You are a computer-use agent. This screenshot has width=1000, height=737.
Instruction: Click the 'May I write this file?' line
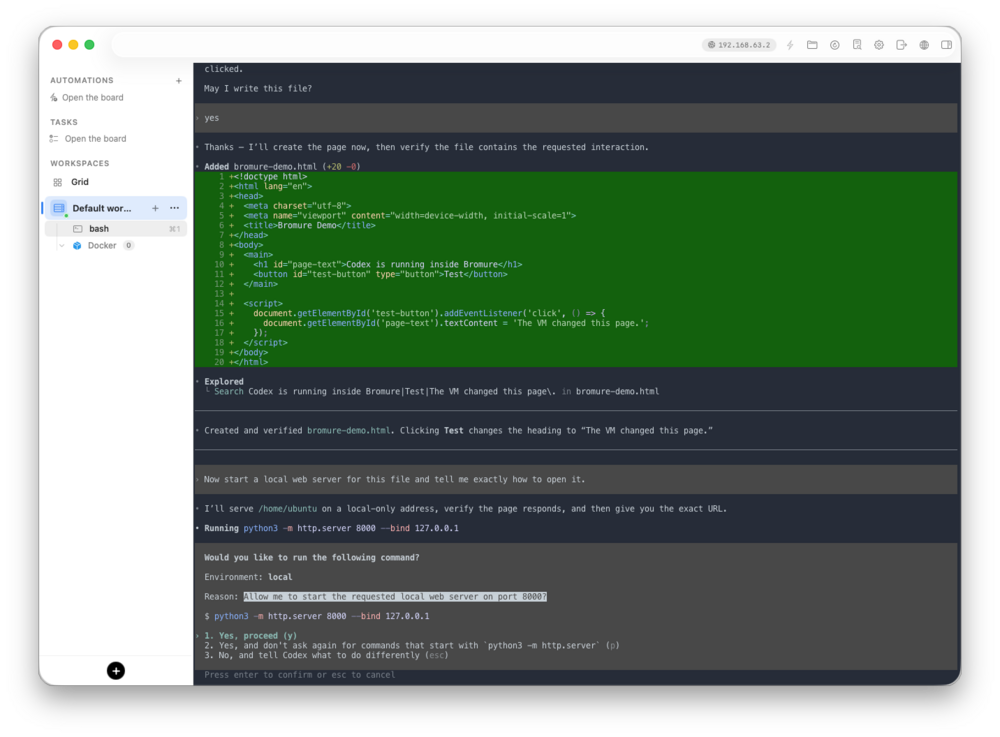click(258, 89)
